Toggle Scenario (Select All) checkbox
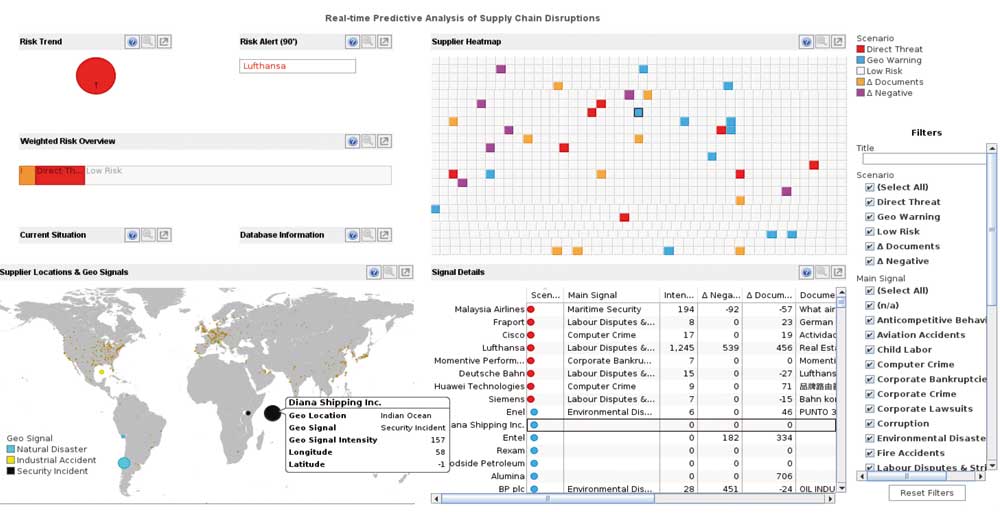Screen dimensions: 1000x521 coord(869,187)
